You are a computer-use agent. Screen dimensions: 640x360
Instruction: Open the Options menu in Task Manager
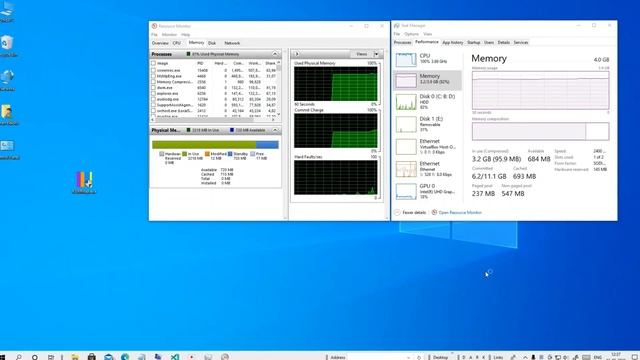click(x=411, y=34)
